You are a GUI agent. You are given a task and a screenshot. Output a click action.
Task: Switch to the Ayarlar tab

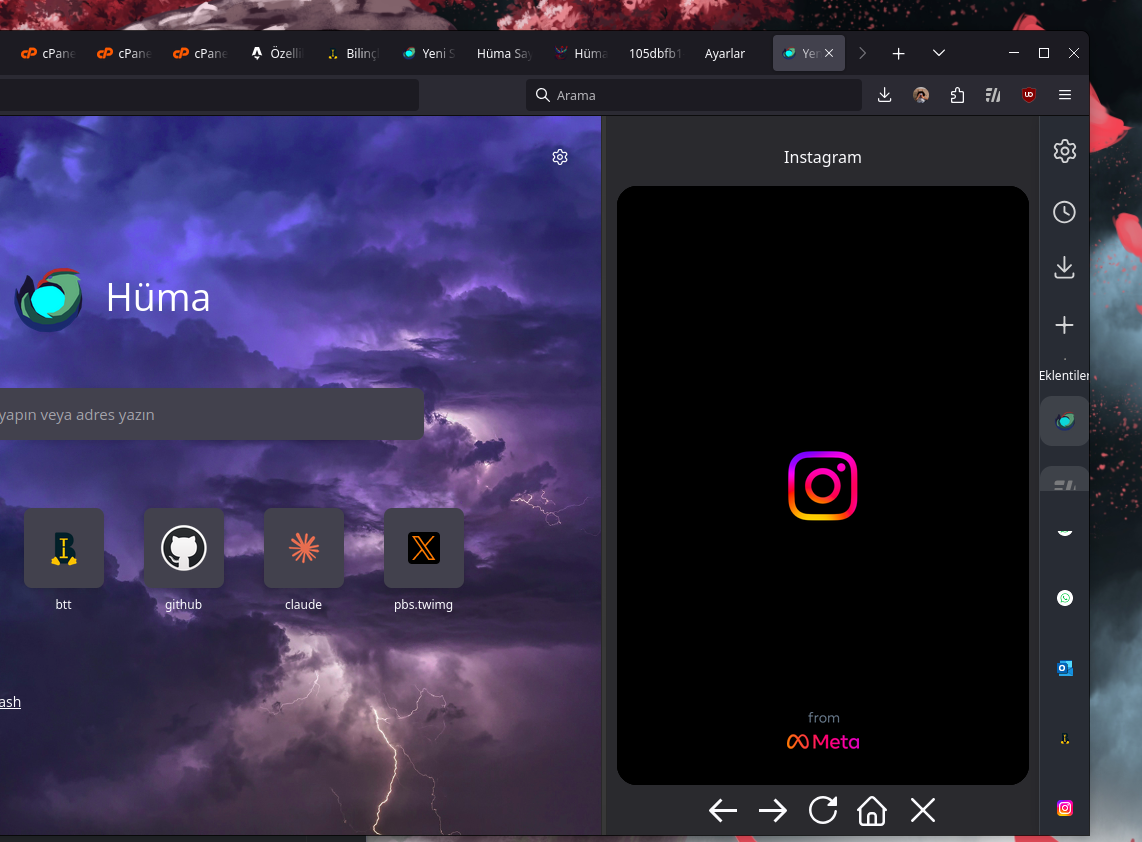click(x=725, y=53)
